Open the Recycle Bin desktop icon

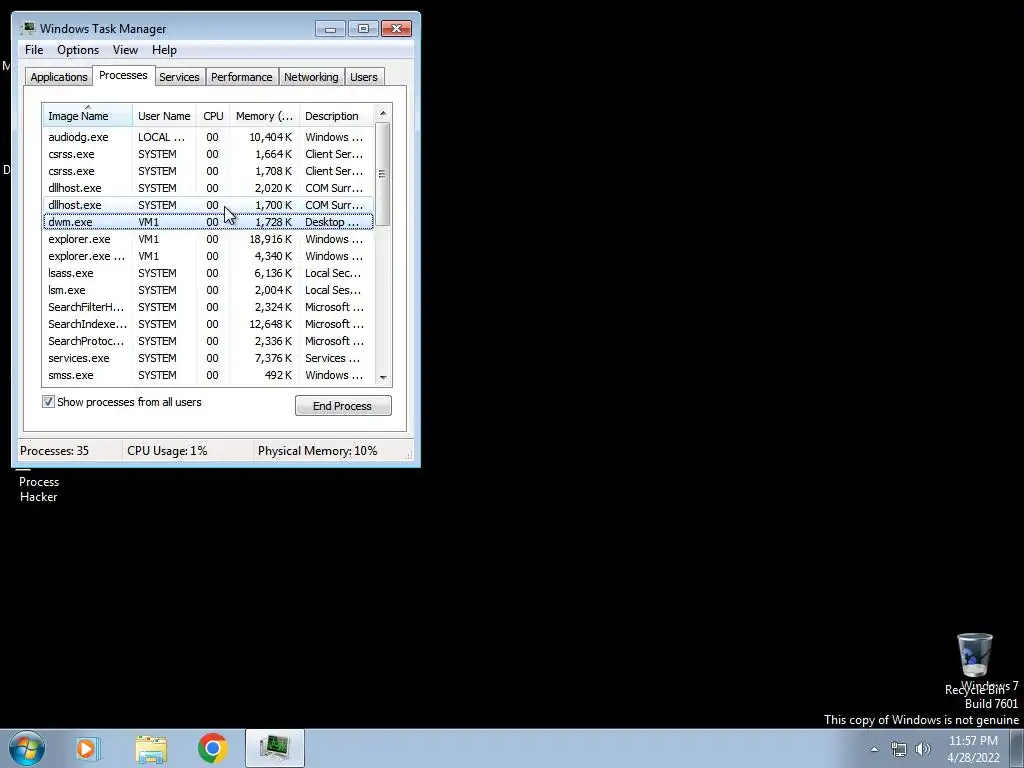tap(974, 664)
